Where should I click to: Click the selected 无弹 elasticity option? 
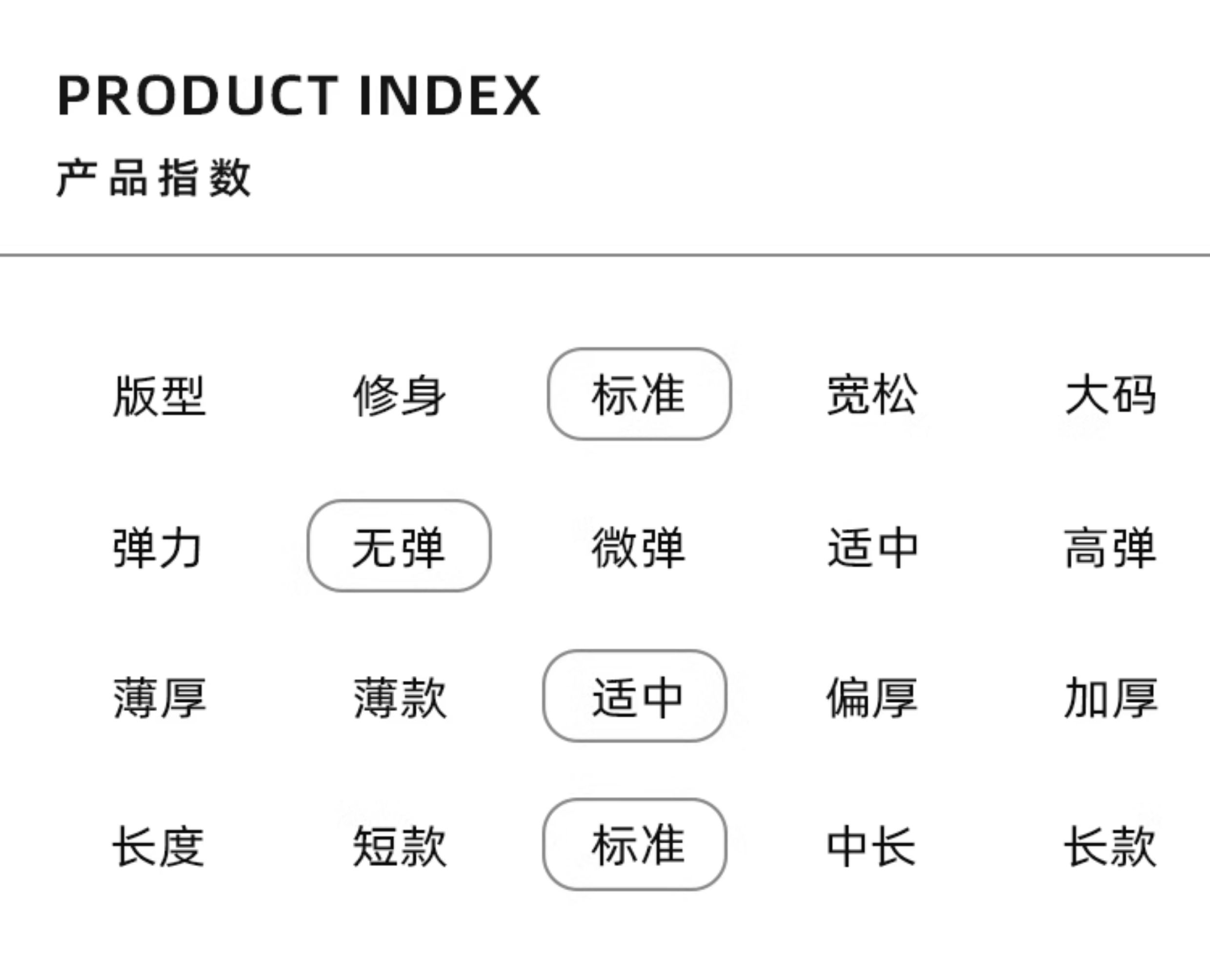click(399, 546)
